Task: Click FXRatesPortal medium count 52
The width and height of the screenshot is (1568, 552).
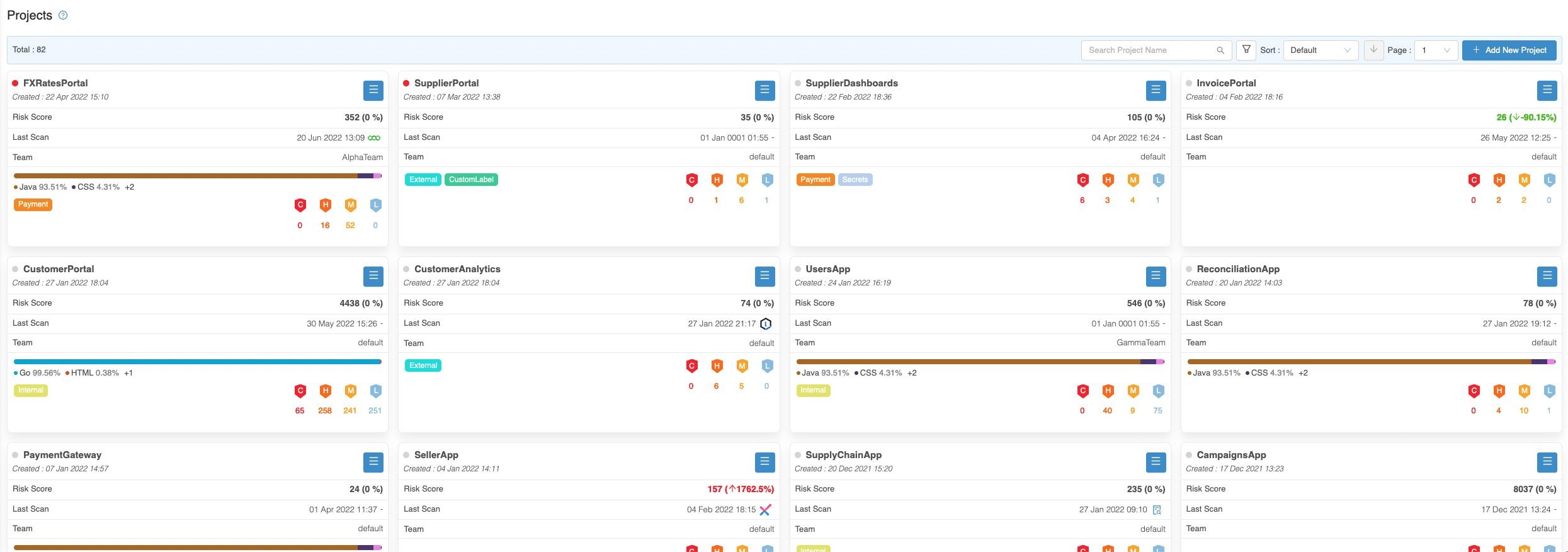Action: click(350, 226)
